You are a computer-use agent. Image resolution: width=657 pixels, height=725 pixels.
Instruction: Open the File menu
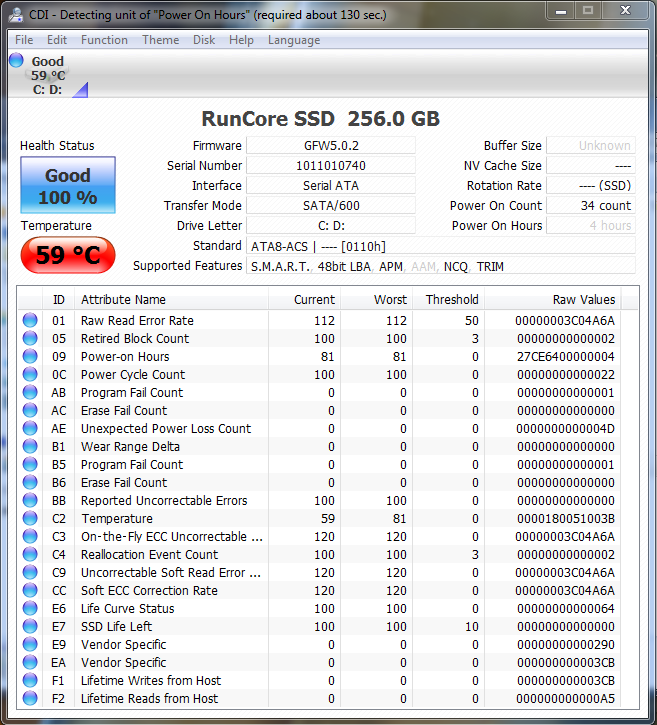(24, 40)
